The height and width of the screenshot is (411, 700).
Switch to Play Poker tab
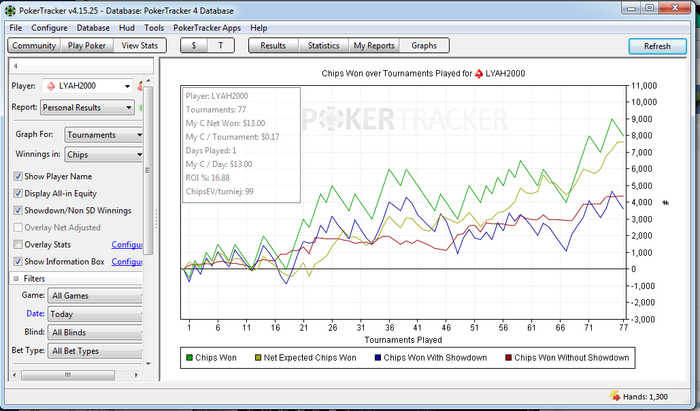87,46
